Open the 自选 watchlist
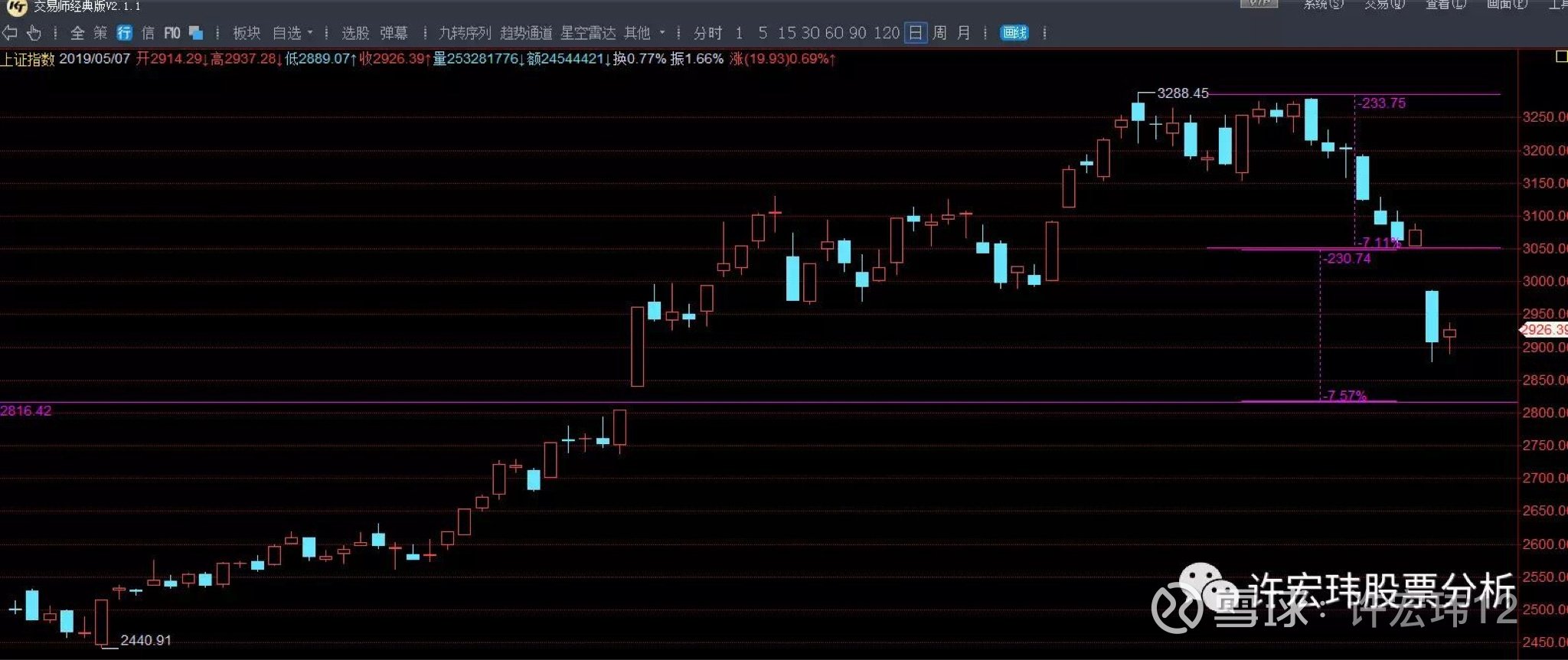1568x660 pixels. click(x=287, y=33)
